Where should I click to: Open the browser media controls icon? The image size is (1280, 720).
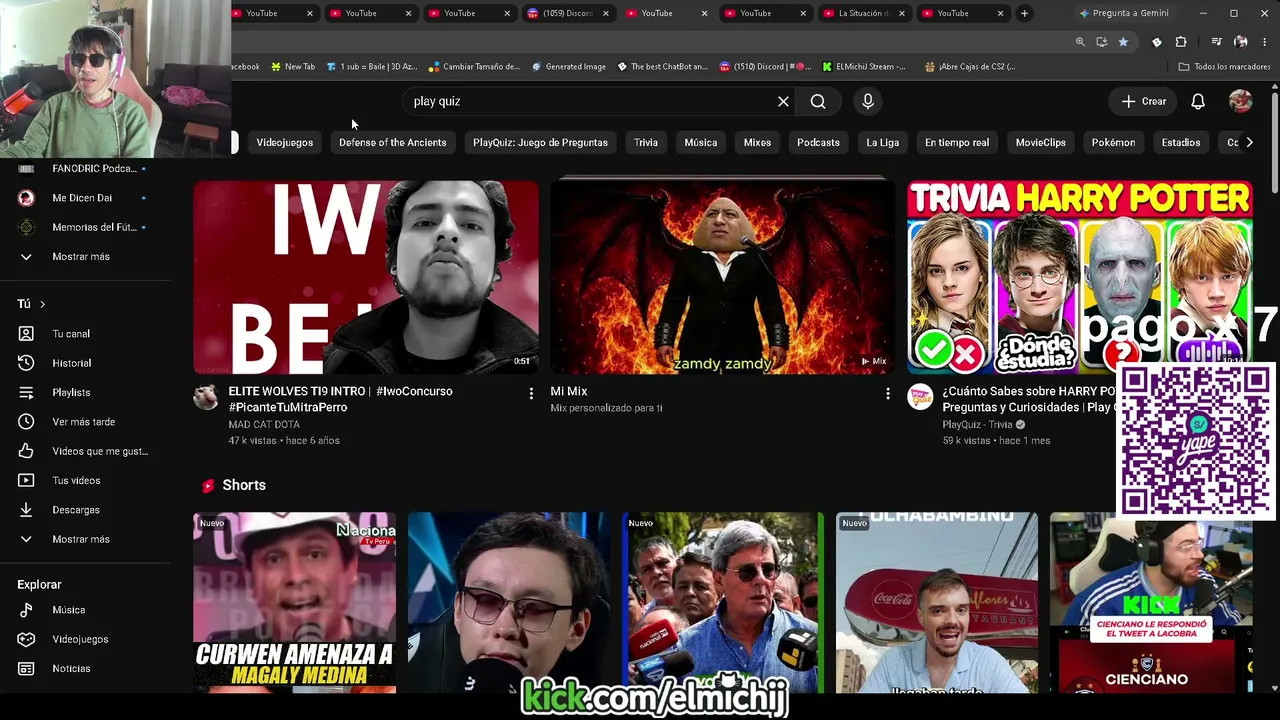pos(1216,42)
